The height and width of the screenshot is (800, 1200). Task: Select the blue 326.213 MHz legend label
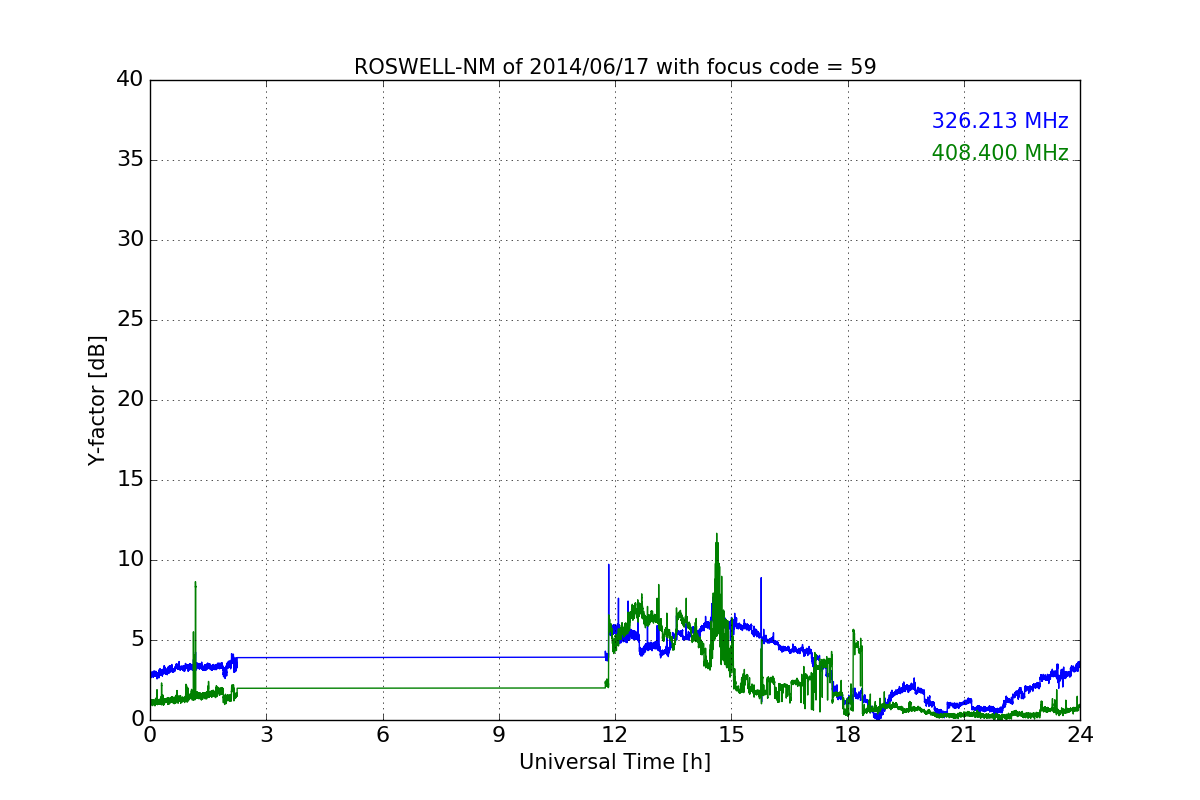click(1000, 121)
